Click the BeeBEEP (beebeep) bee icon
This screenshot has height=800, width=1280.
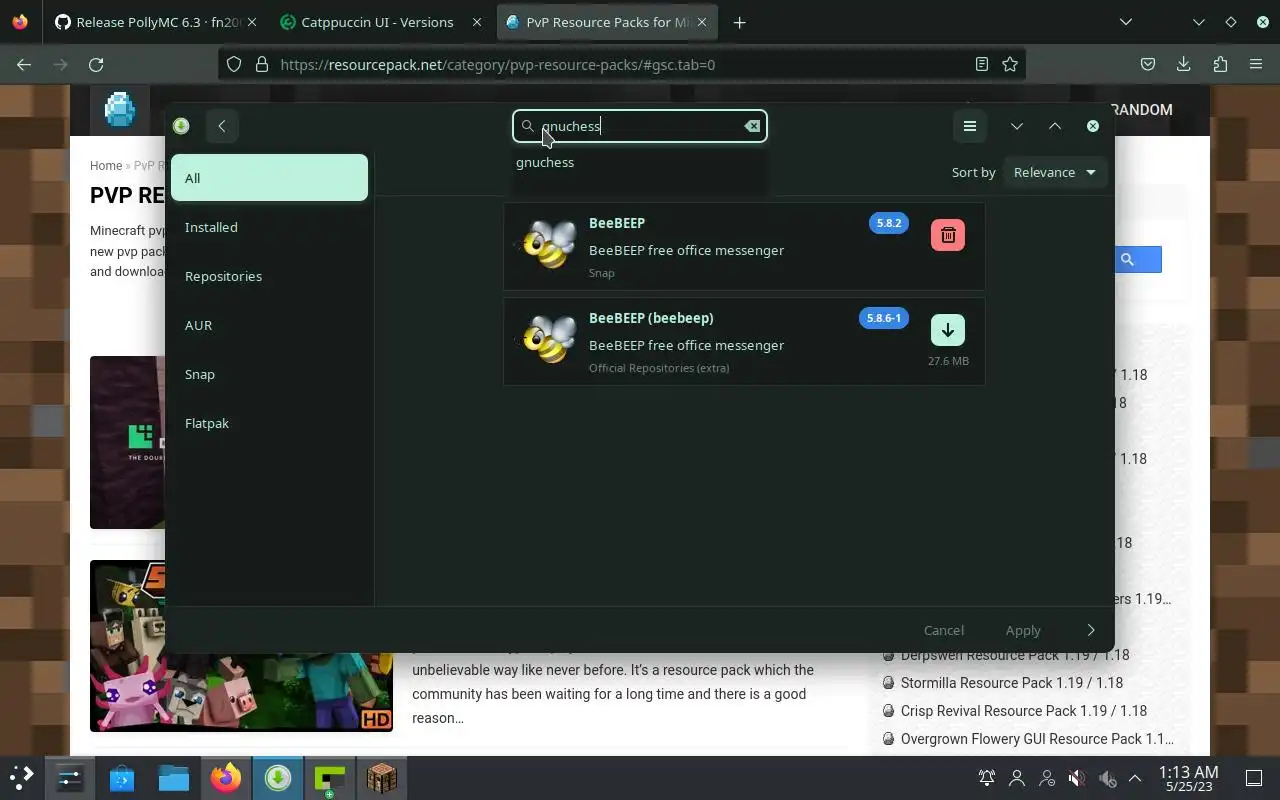[549, 340]
